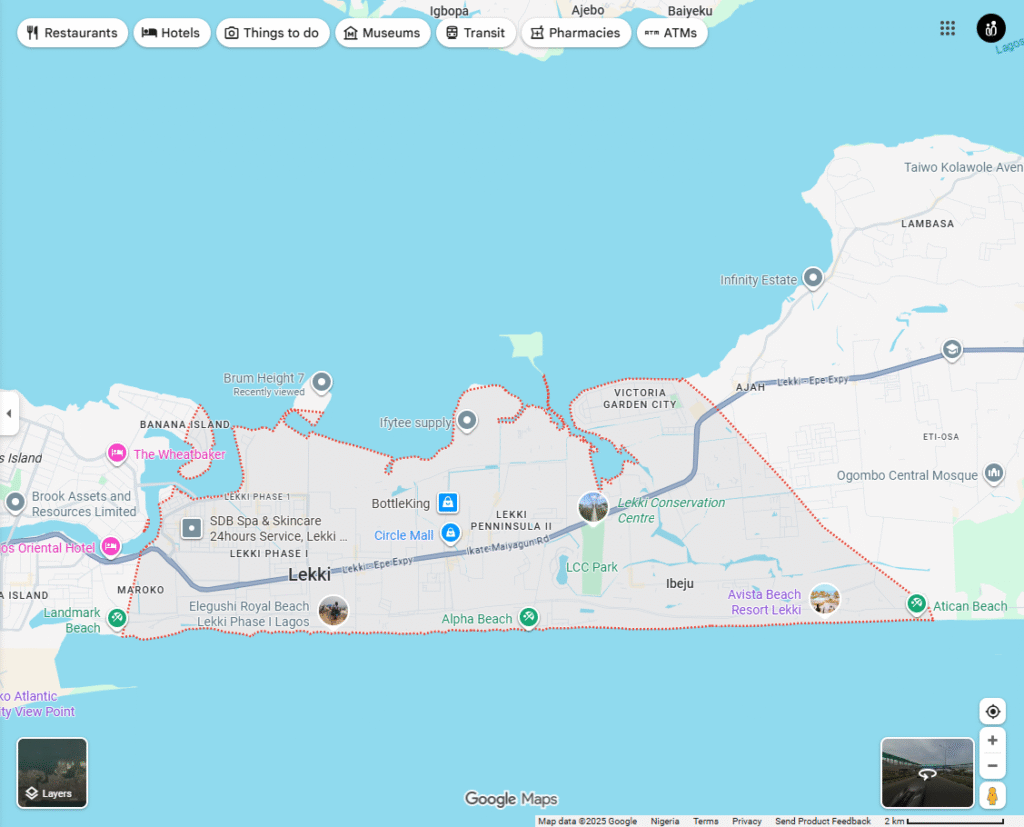Viewport: 1024px width, 827px height.
Task: Click the Infinity Estate pin
Action: 813,278
